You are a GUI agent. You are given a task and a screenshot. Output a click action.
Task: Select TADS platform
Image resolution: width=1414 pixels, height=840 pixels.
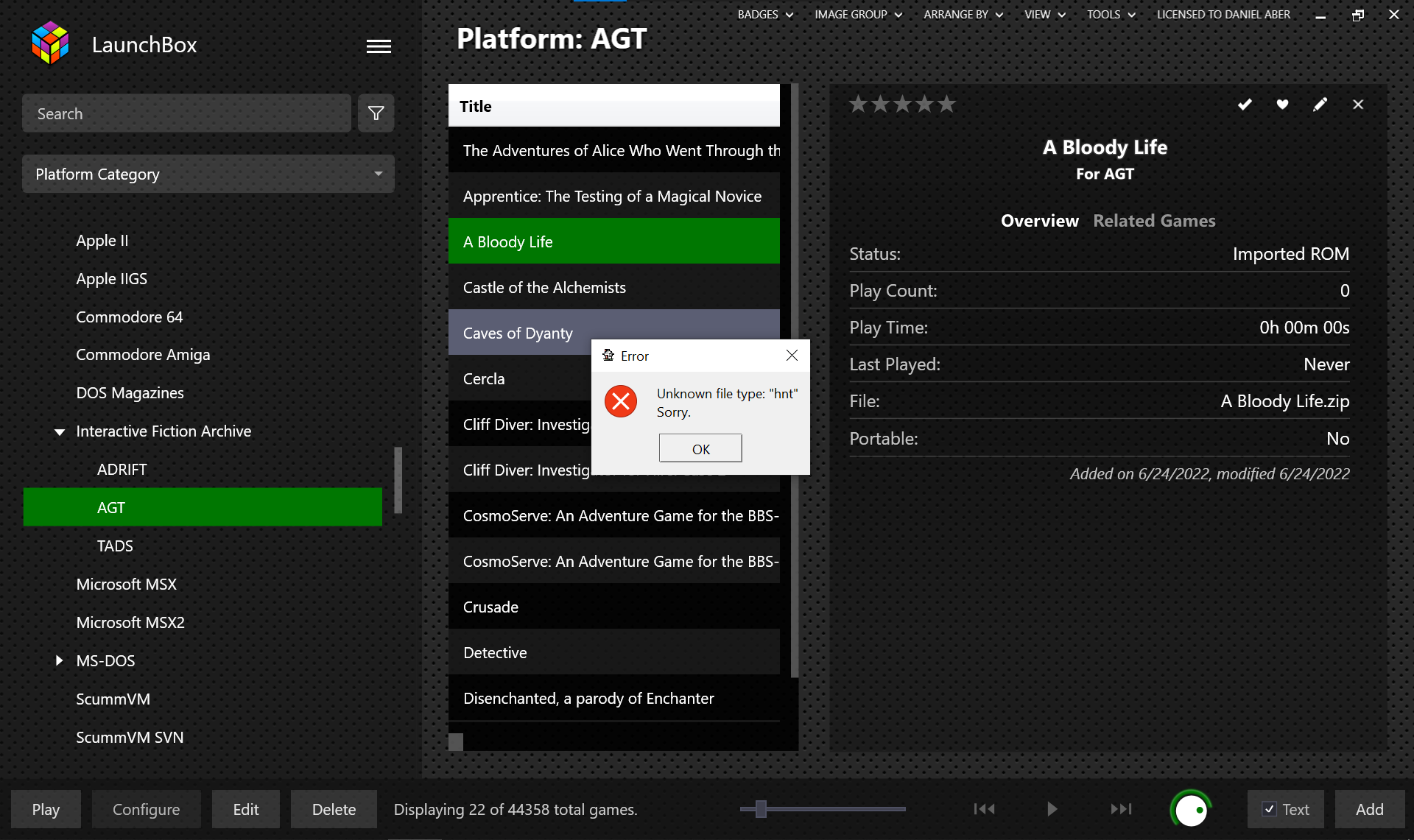point(115,546)
